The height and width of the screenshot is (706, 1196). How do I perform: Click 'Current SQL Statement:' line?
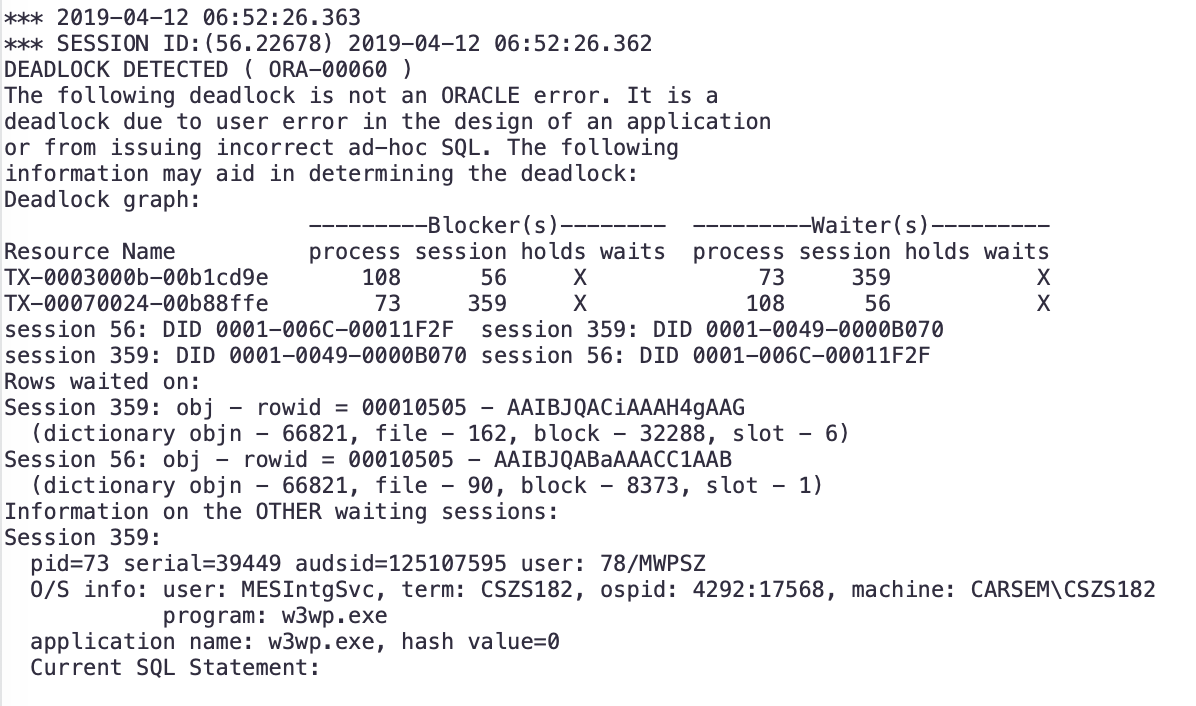click(175, 667)
